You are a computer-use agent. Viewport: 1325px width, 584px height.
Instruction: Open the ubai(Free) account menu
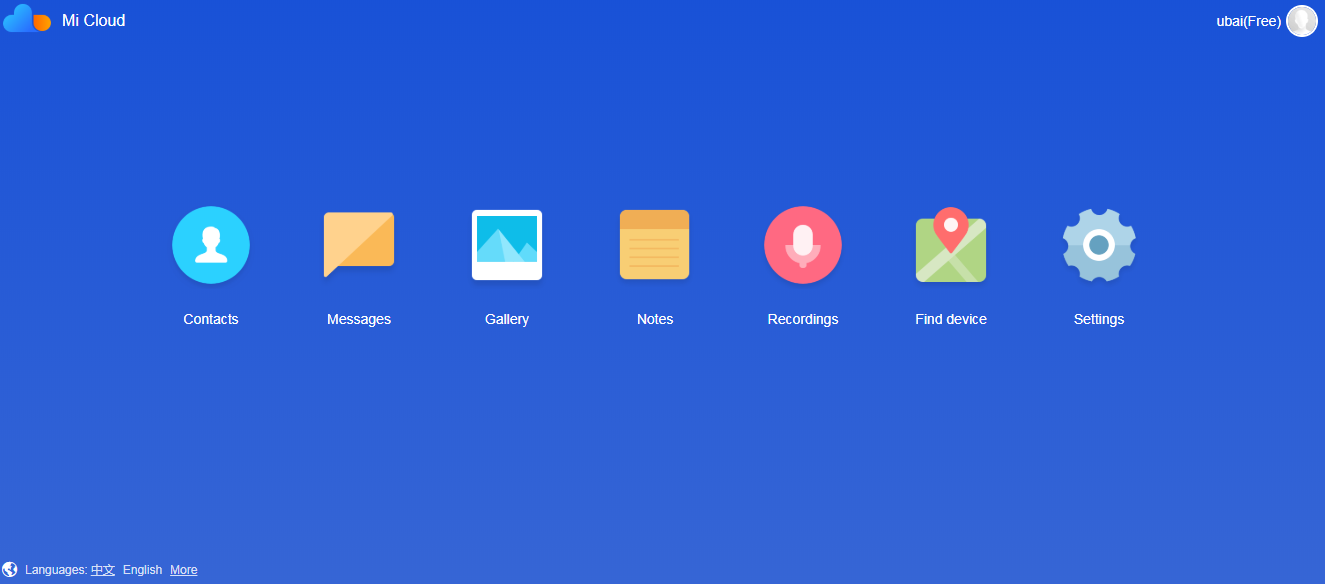pos(1248,21)
